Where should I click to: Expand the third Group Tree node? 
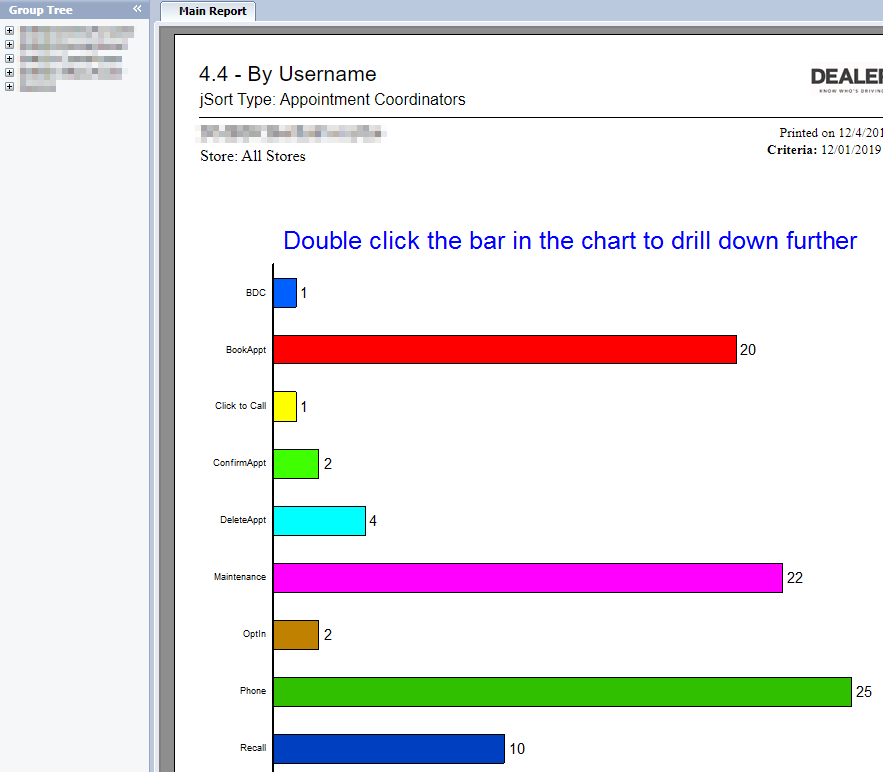[x=9, y=59]
